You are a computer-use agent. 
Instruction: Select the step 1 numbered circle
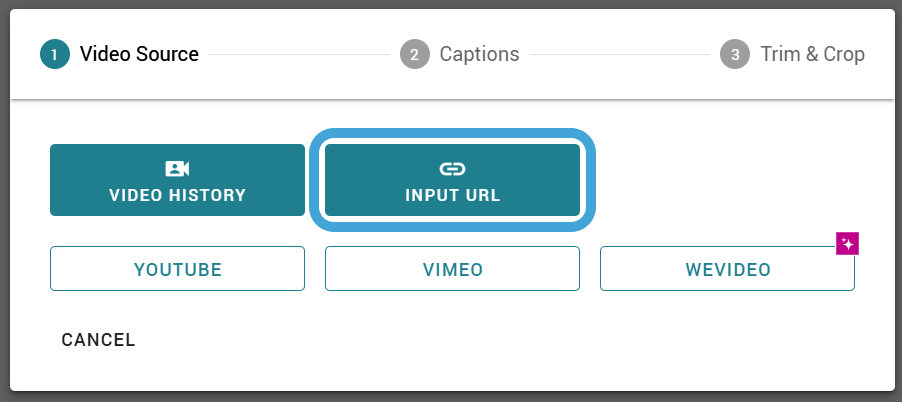click(x=55, y=54)
